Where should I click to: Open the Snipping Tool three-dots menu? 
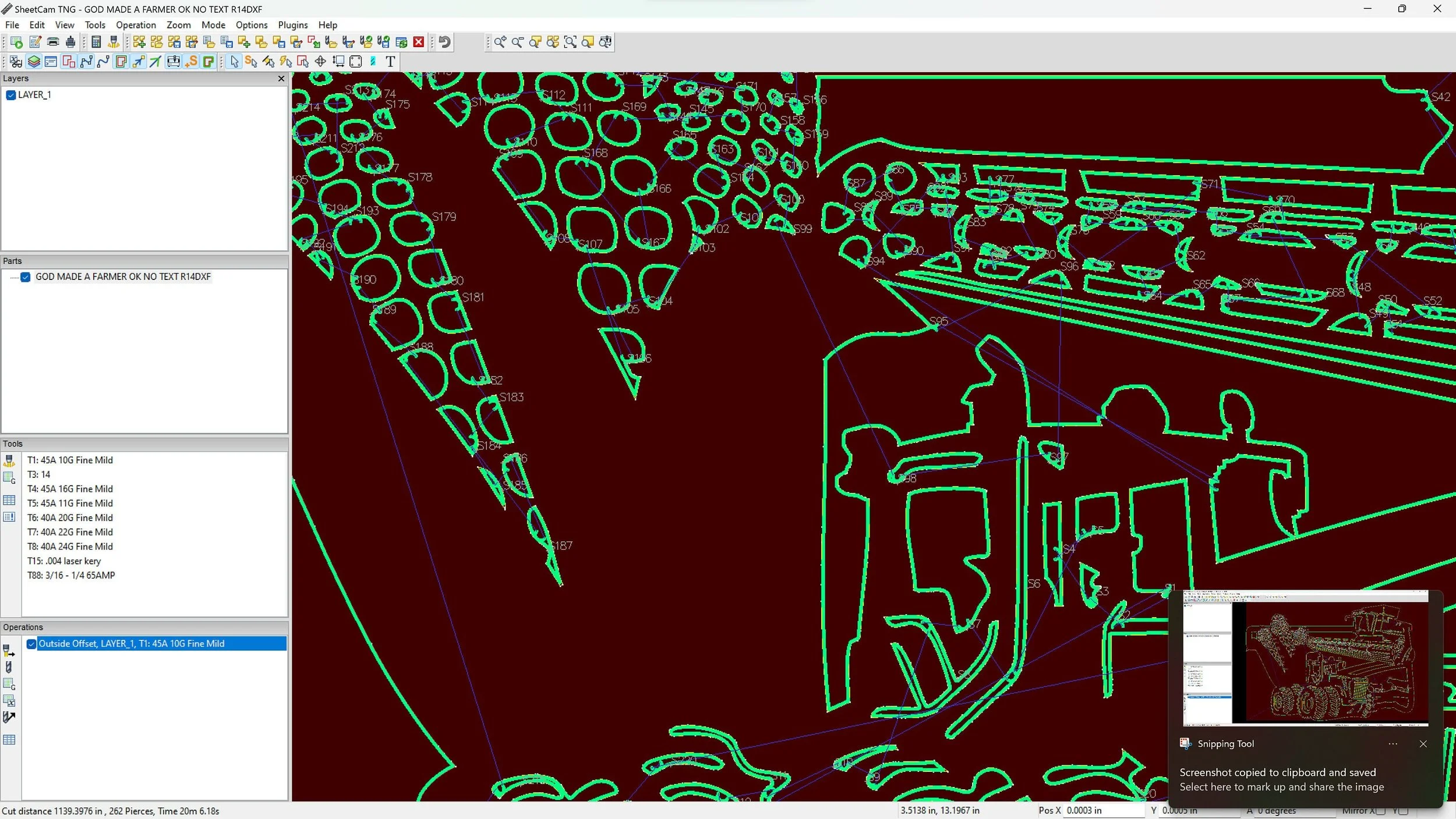tap(1393, 744)
